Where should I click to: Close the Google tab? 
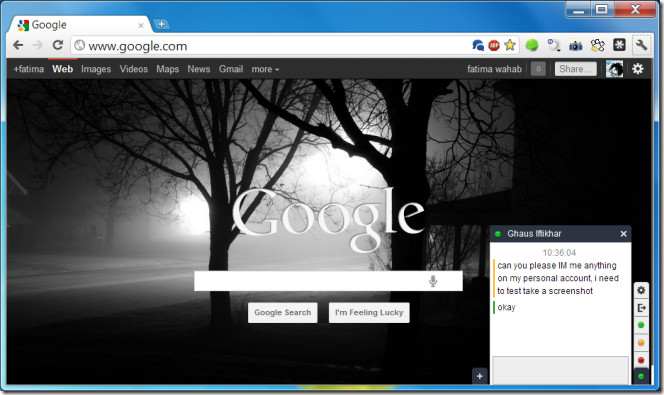(x=141, y=26)
